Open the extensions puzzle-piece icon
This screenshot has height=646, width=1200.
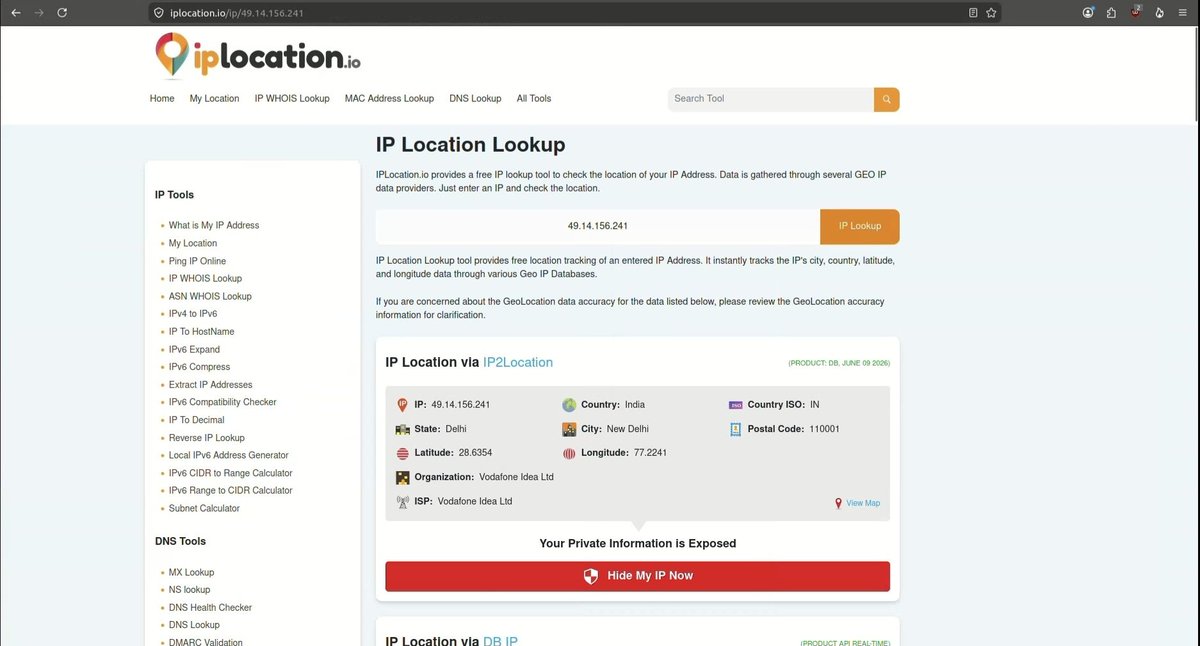1111,13
